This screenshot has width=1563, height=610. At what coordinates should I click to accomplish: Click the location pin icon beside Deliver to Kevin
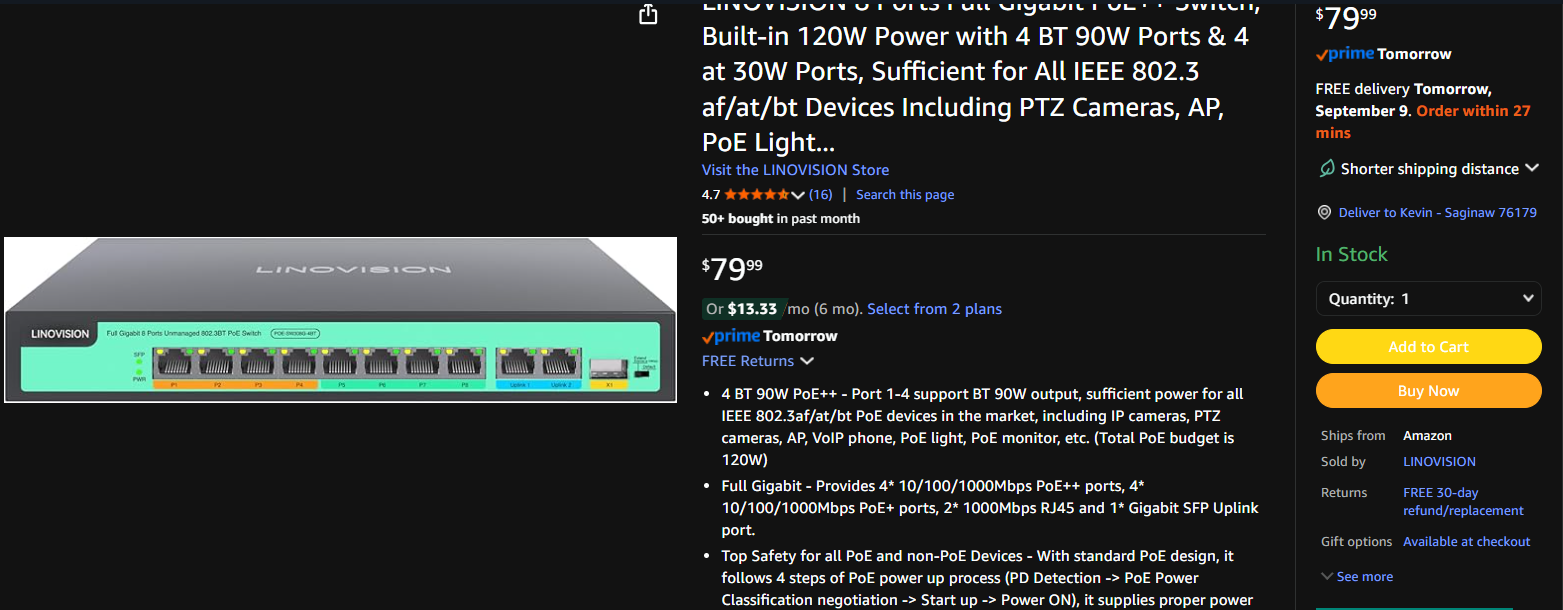tap(1324, 213)
